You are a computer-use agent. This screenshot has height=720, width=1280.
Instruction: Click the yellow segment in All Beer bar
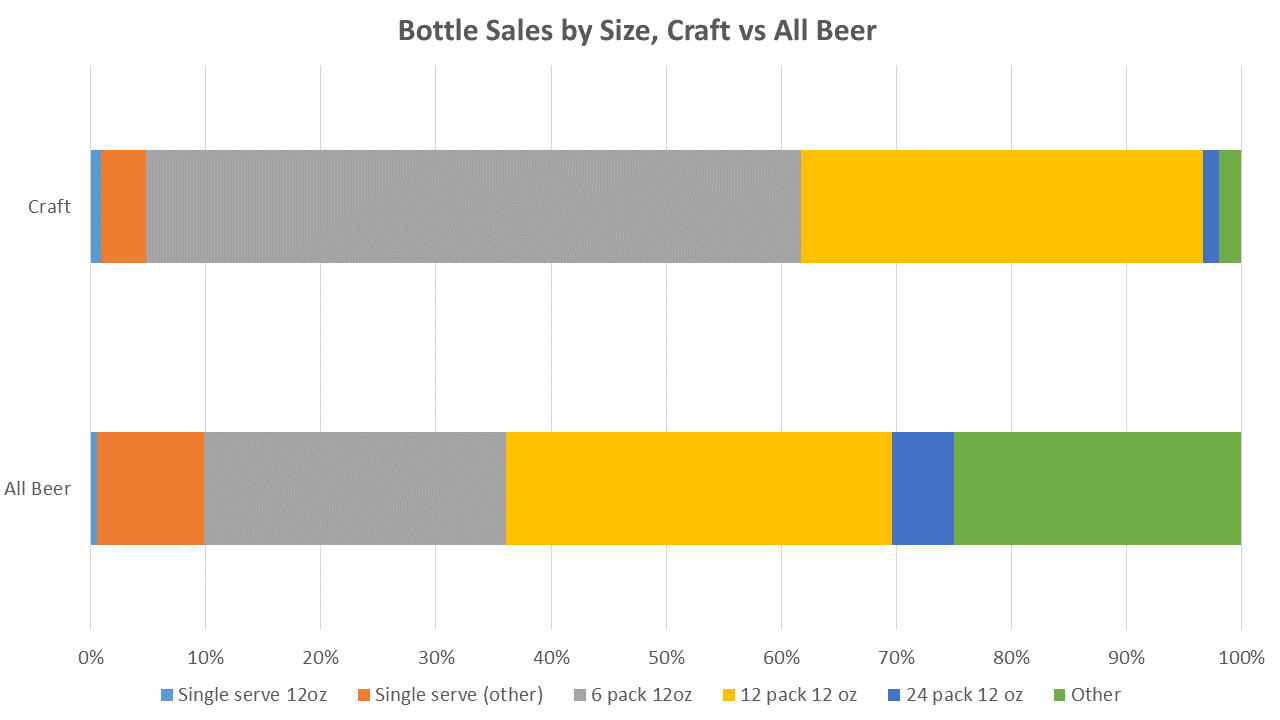coord(699,488)
